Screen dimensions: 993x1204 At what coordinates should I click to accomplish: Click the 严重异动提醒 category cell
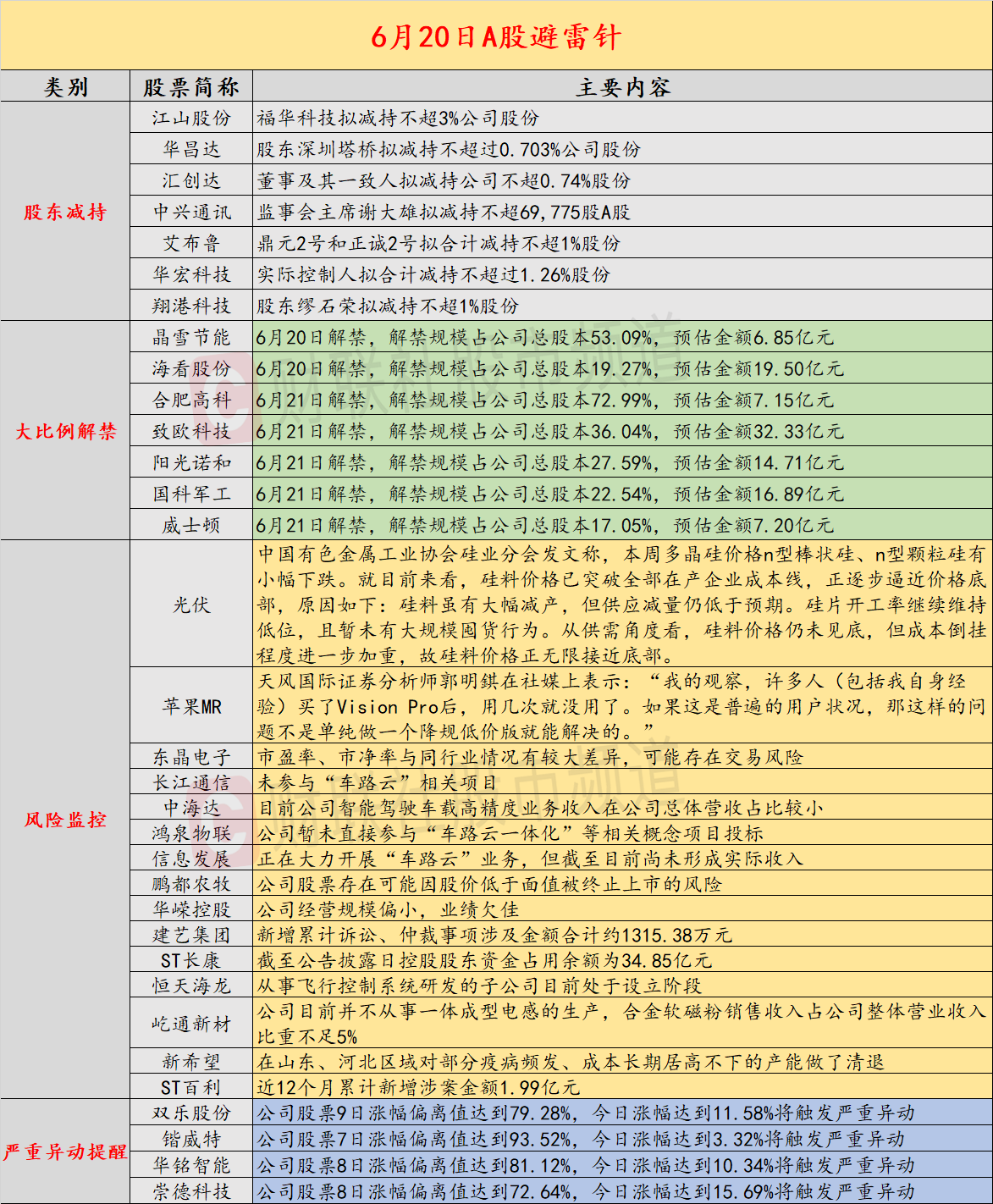pos(65,1152)
